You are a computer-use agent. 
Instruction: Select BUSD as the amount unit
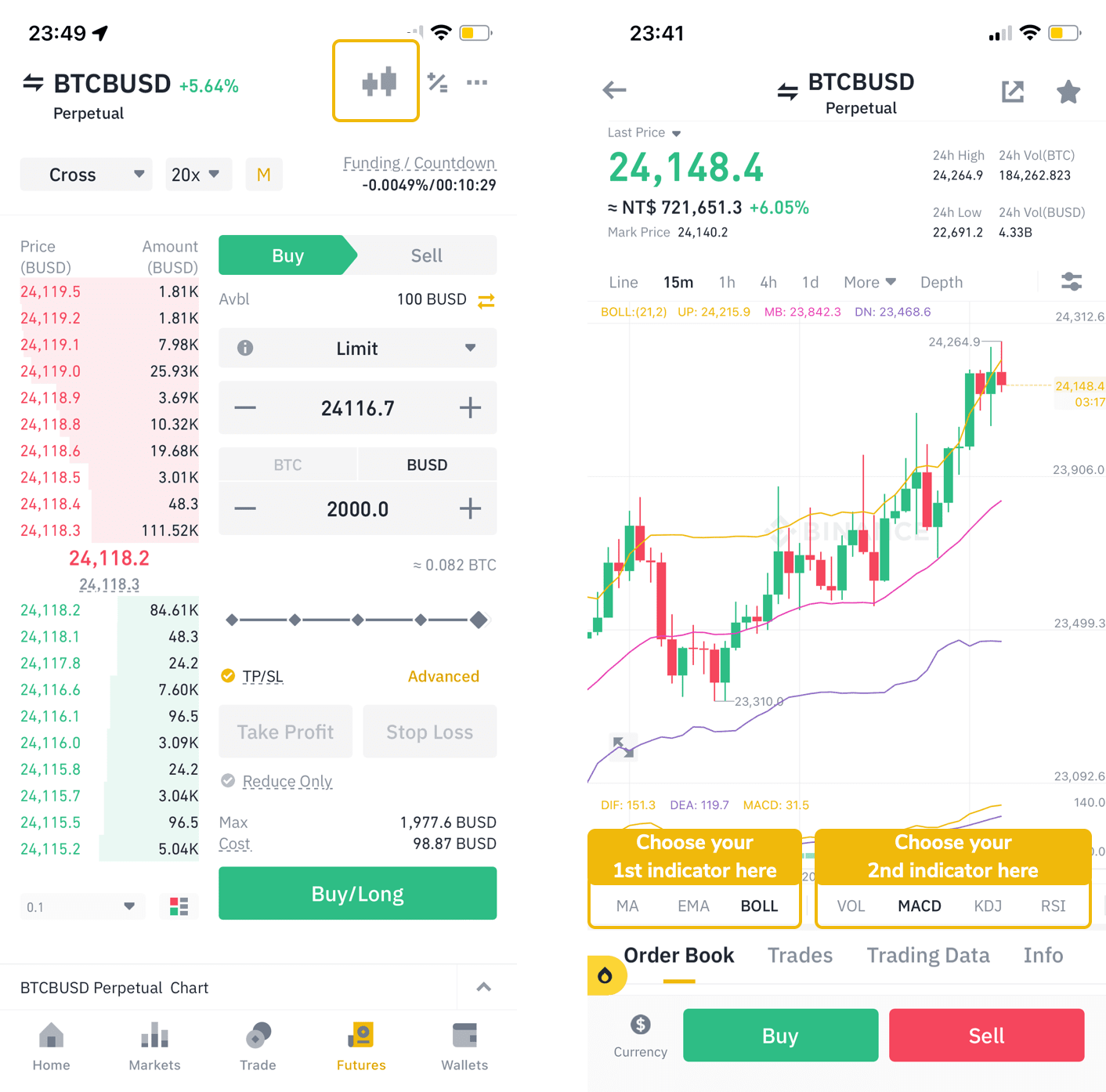tap(427, 465)
